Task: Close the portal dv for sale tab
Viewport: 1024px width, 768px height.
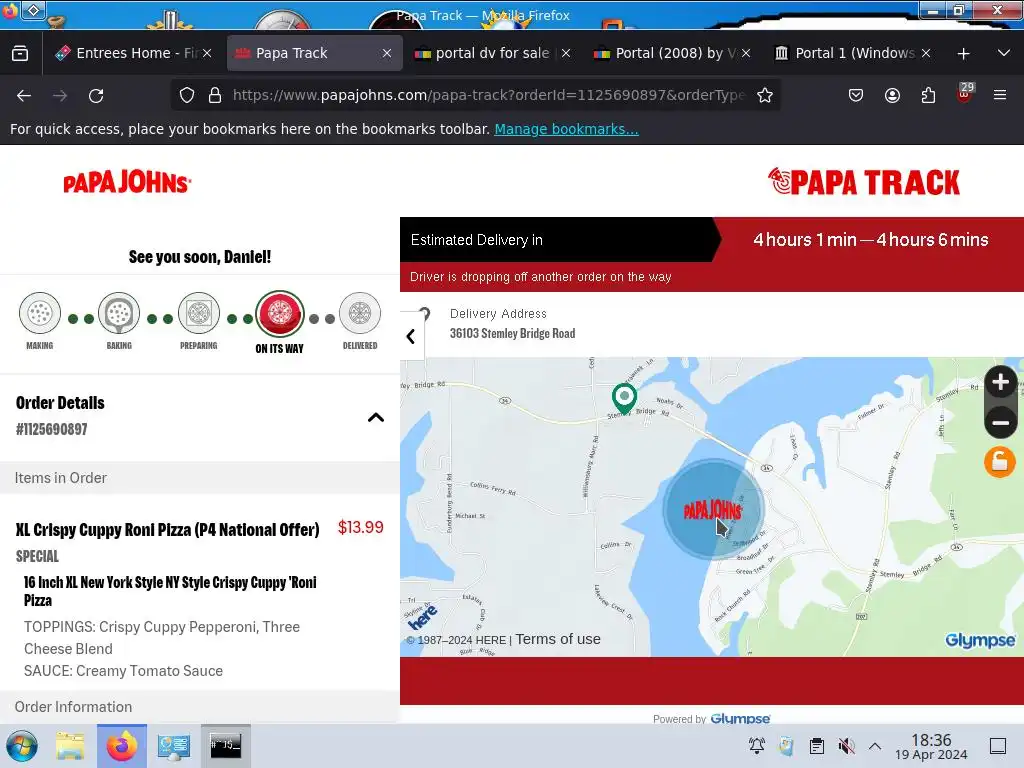Action: coord(566,53)
